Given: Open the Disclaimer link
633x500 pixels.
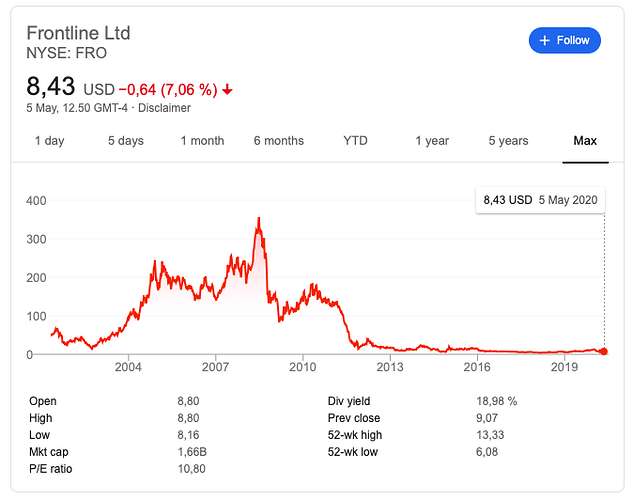Looking at the screenshot, I should pyautogui.click(x=164, y=108).
